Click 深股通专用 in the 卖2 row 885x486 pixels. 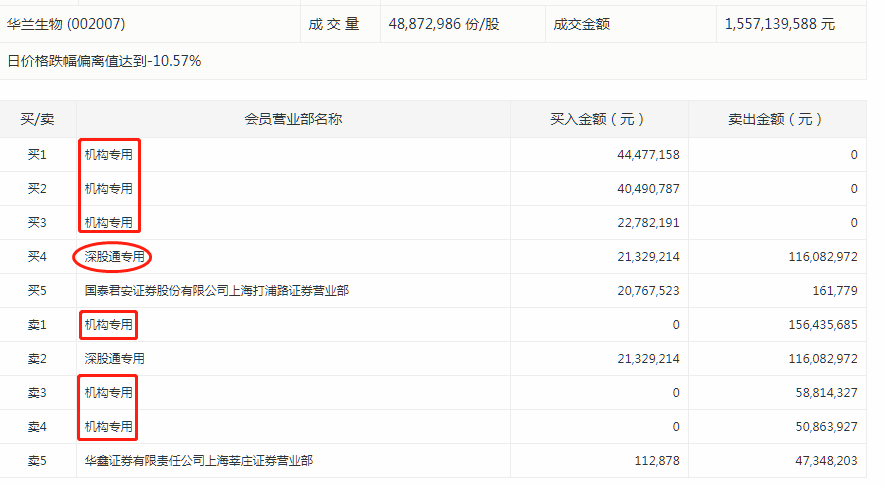tap(115, 359)
